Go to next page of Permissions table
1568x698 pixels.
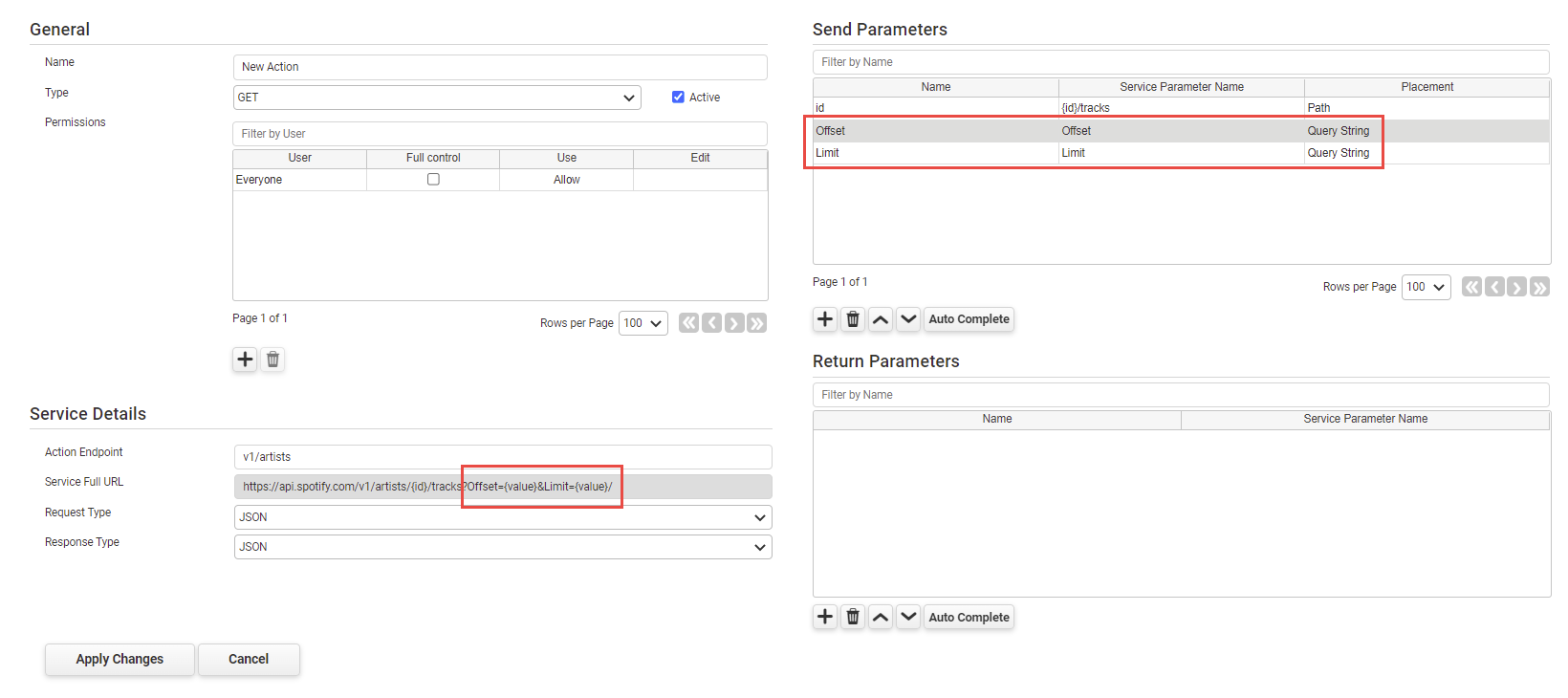[734, 323]
